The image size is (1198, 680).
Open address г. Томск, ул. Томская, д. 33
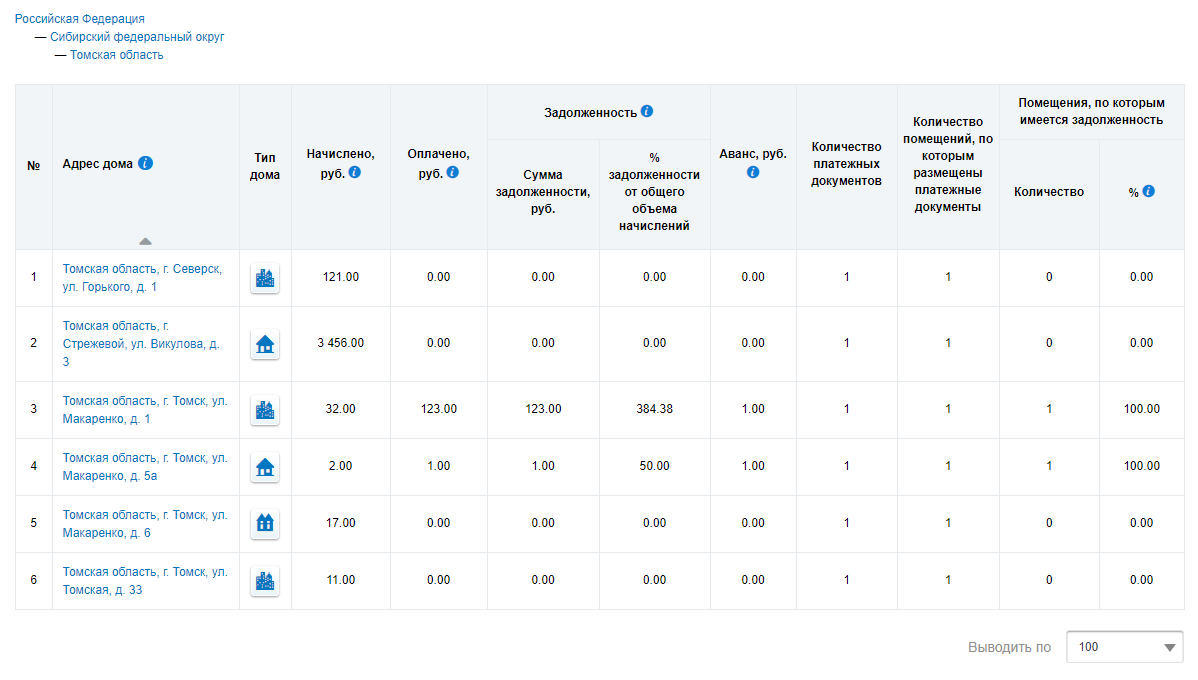click(145, 581)
